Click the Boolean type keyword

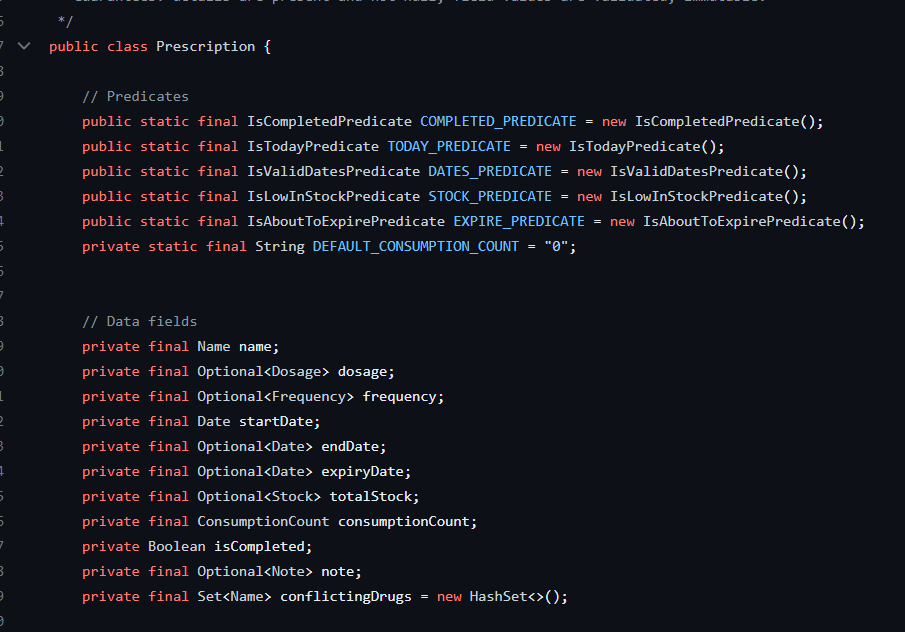(177, 547)
